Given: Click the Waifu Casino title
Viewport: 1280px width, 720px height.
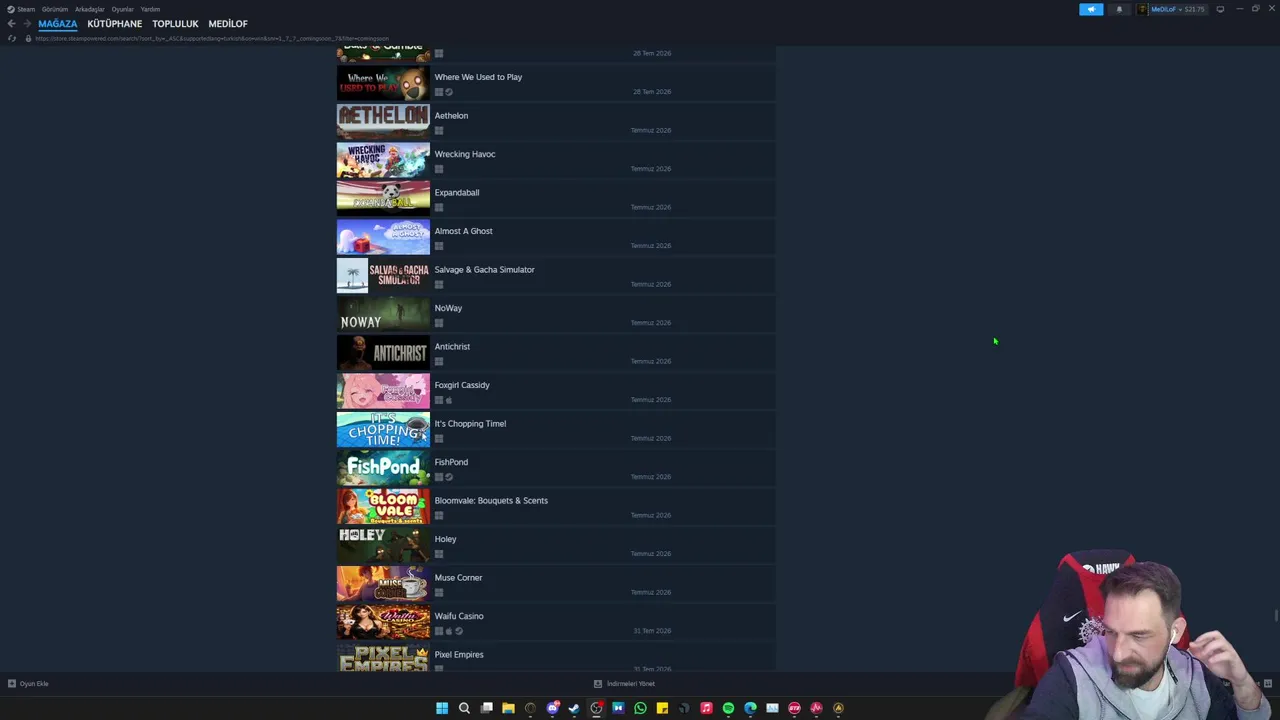Looking at the screenshot, I should 459,616.
